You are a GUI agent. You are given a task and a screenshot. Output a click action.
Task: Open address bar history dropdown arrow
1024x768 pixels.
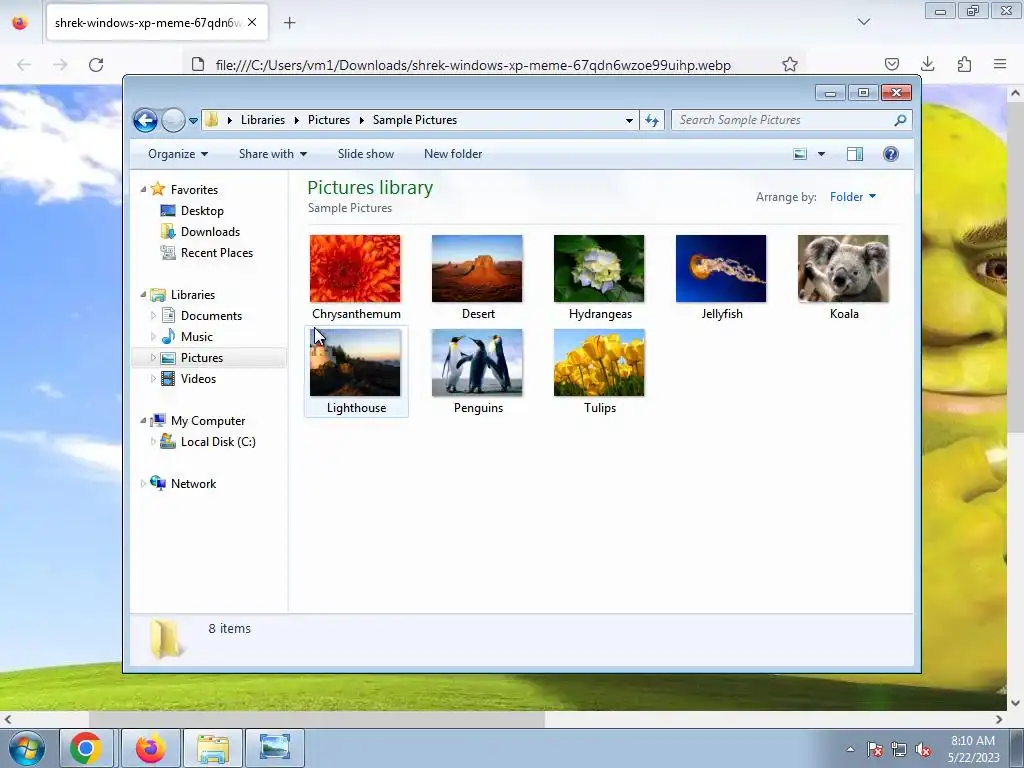629,121
